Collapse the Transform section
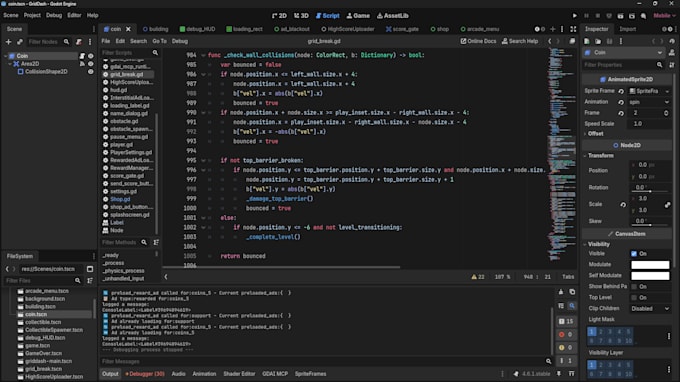This screenshot has width=680, height=382. coord(601,156)
